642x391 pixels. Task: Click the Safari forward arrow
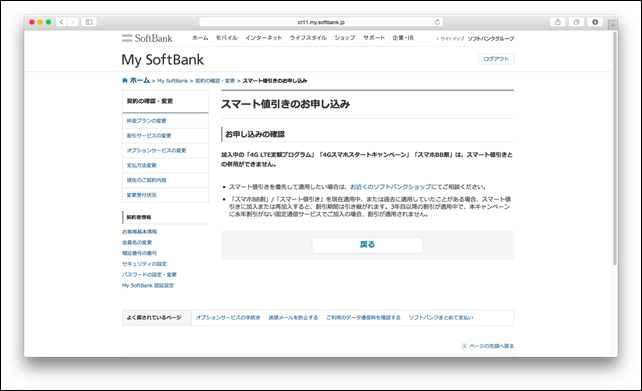[73, 22]
